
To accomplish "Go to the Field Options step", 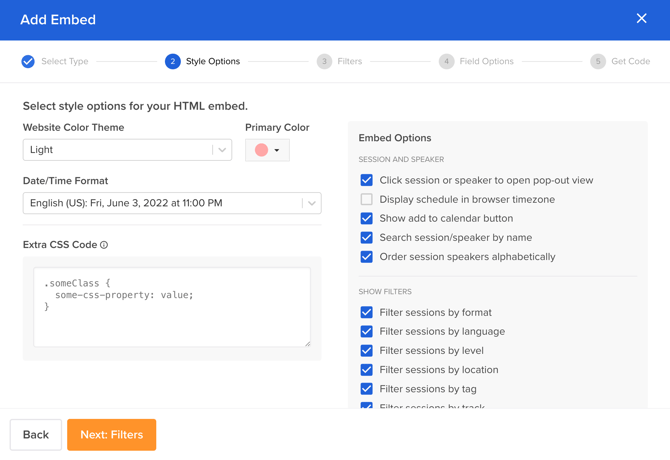I will tap(486, 62).
